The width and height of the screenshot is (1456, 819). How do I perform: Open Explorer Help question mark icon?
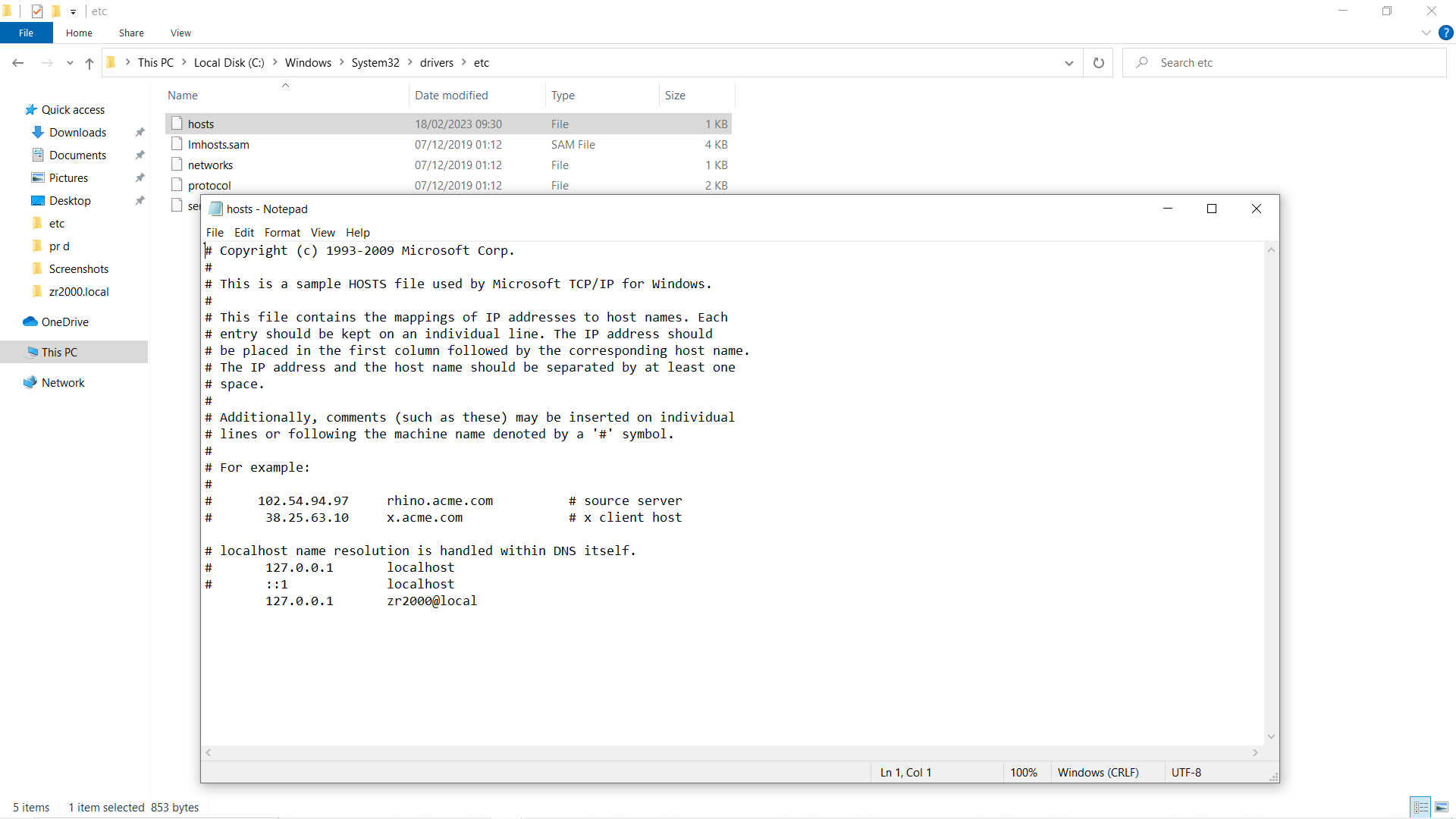1446,33
